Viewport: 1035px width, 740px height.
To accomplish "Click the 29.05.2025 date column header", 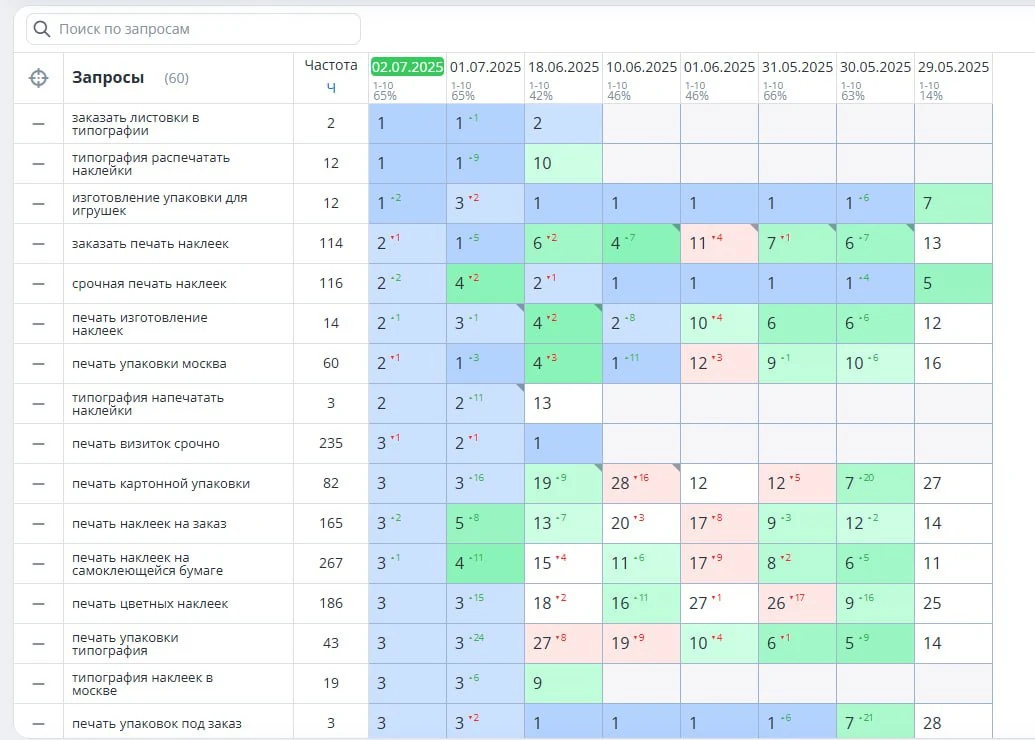I will [953, 67].
